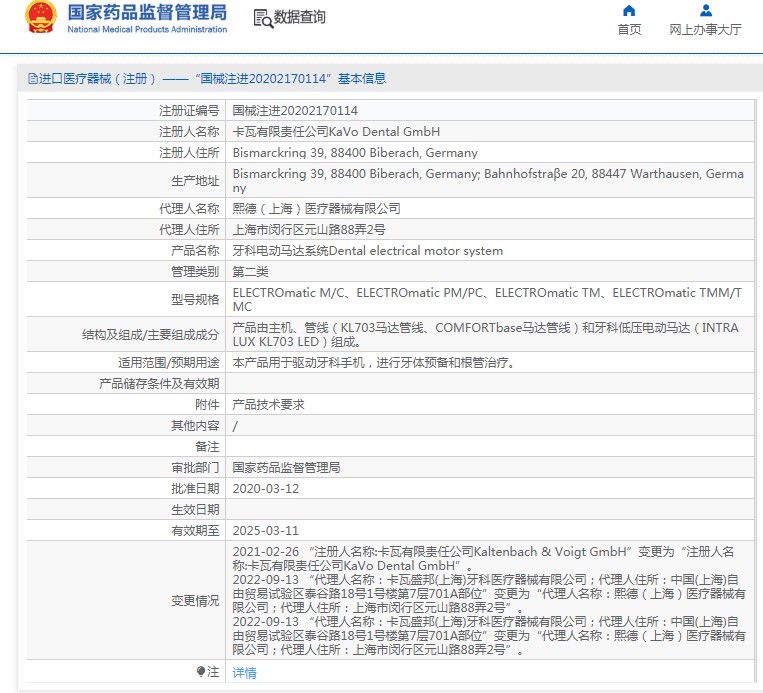Click the 国家药品监督管理局 site title
Screen dimensions: 763x693
click(x=147, y=13)
